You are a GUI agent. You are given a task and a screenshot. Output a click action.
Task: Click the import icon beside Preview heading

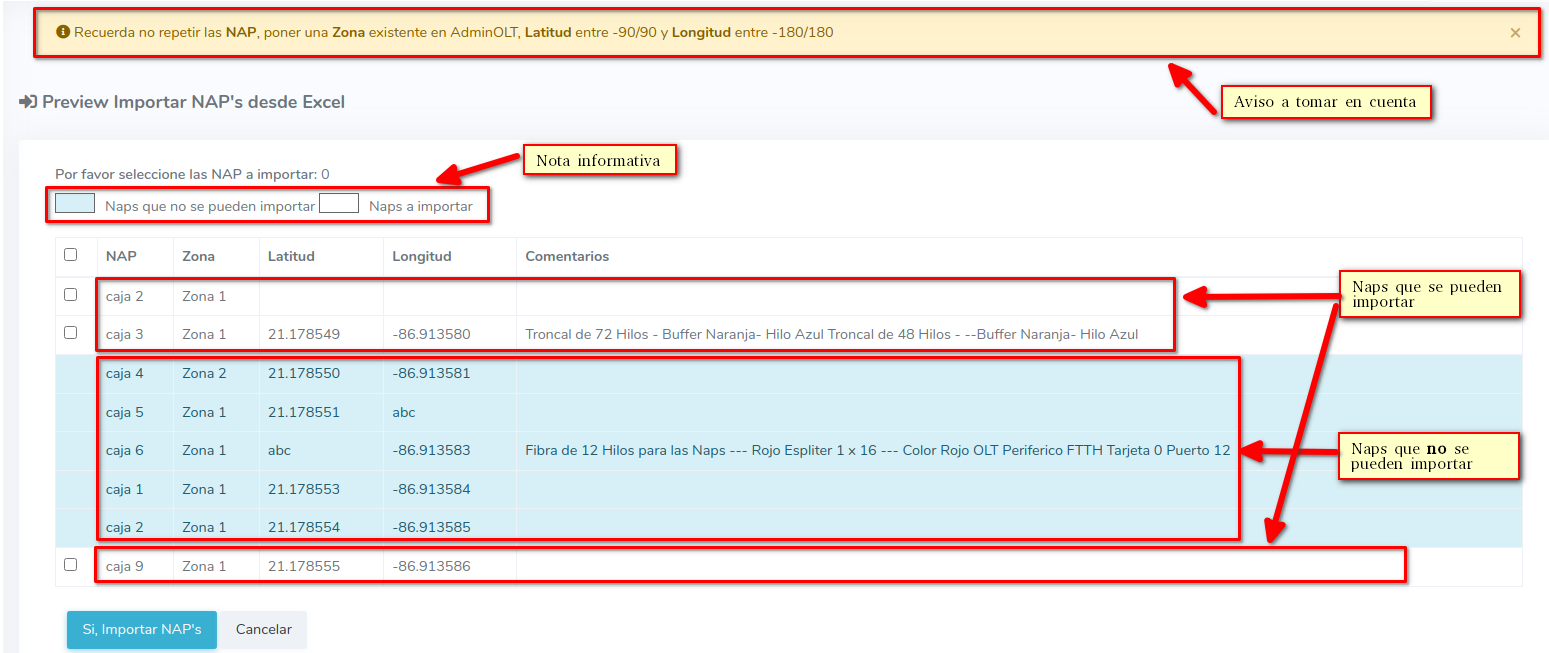pyautogui.click(x=28, y=102)
